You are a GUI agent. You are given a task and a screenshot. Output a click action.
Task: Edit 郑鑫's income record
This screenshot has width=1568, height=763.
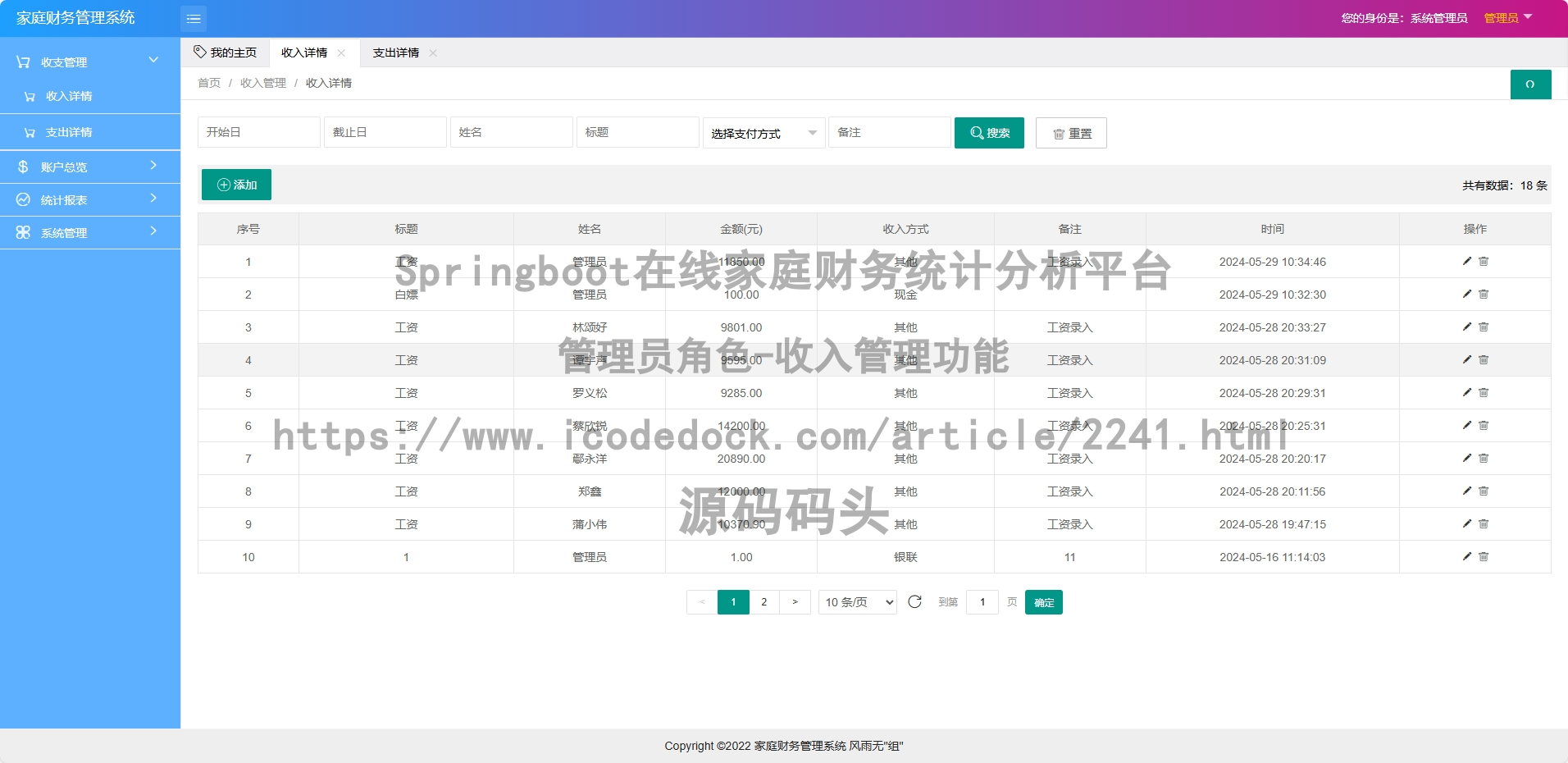[1467, 491]
